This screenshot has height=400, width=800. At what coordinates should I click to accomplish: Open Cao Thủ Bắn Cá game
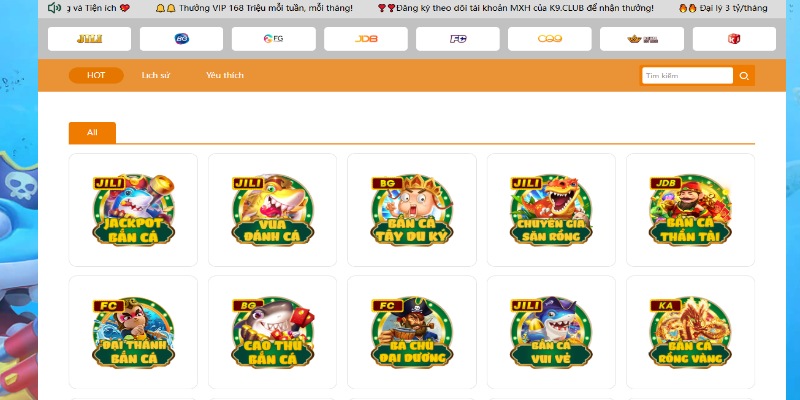click(x=272, y=332)
